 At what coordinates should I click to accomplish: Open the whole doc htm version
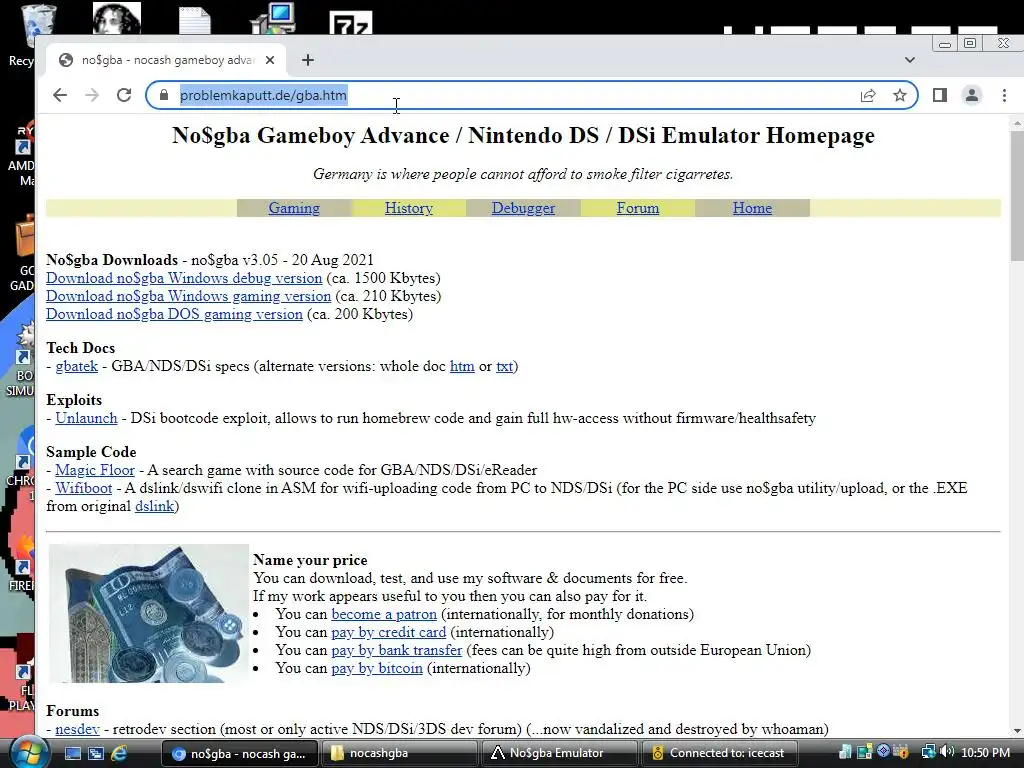(462, 366)
